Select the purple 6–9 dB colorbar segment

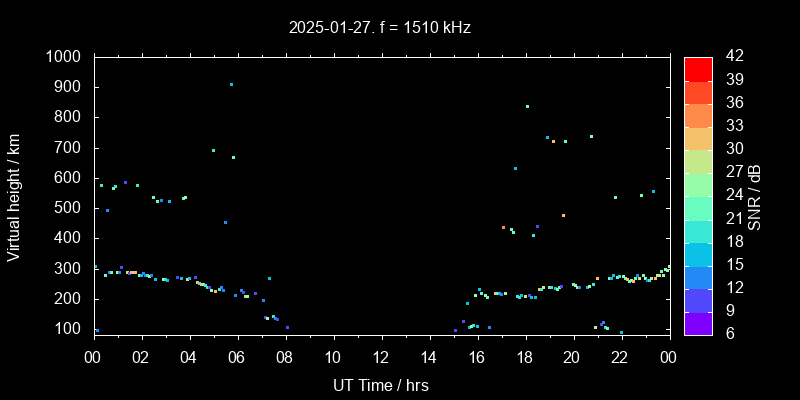coord(698,322)
